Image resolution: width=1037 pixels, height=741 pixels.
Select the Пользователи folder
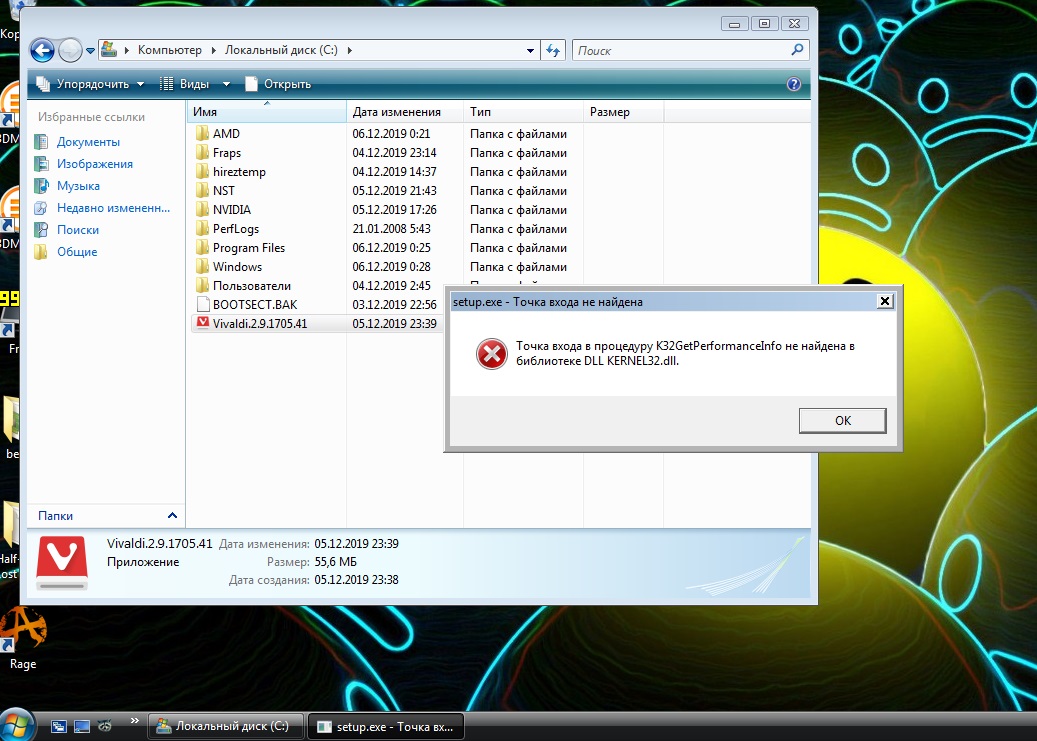251,286
